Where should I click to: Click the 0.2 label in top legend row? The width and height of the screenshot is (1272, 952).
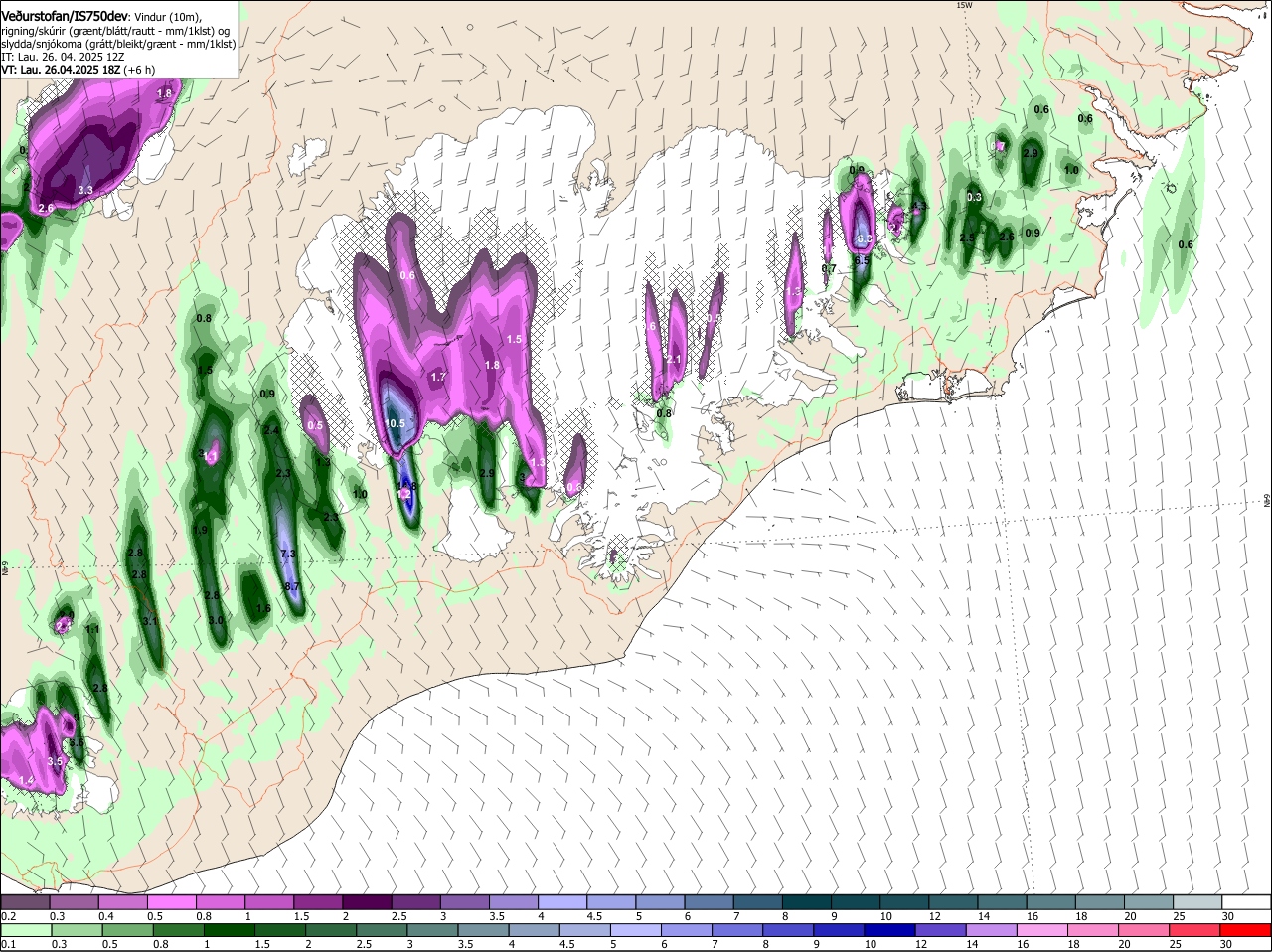(x=8, y=916)
